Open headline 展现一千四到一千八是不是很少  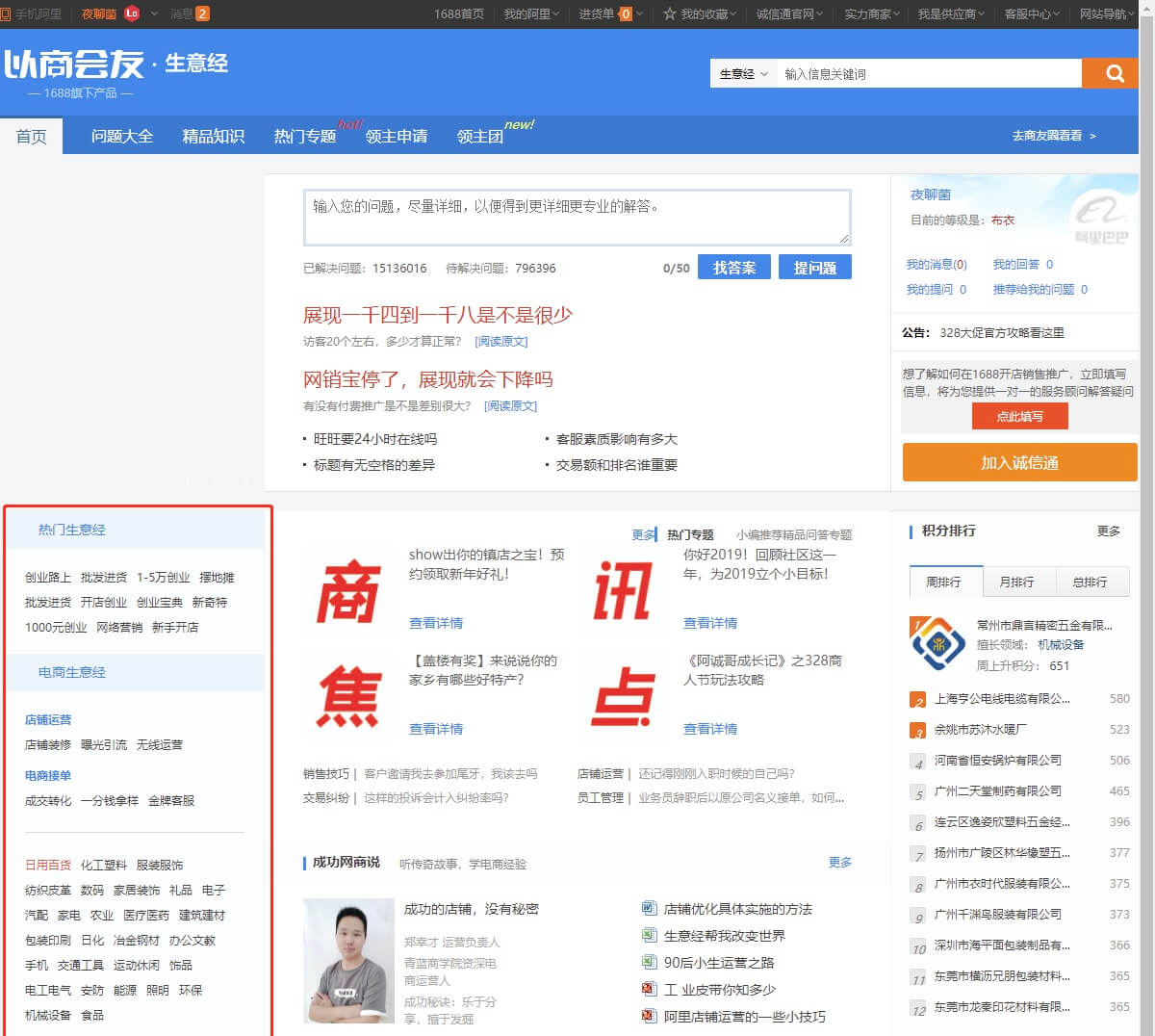click(438, 315)
